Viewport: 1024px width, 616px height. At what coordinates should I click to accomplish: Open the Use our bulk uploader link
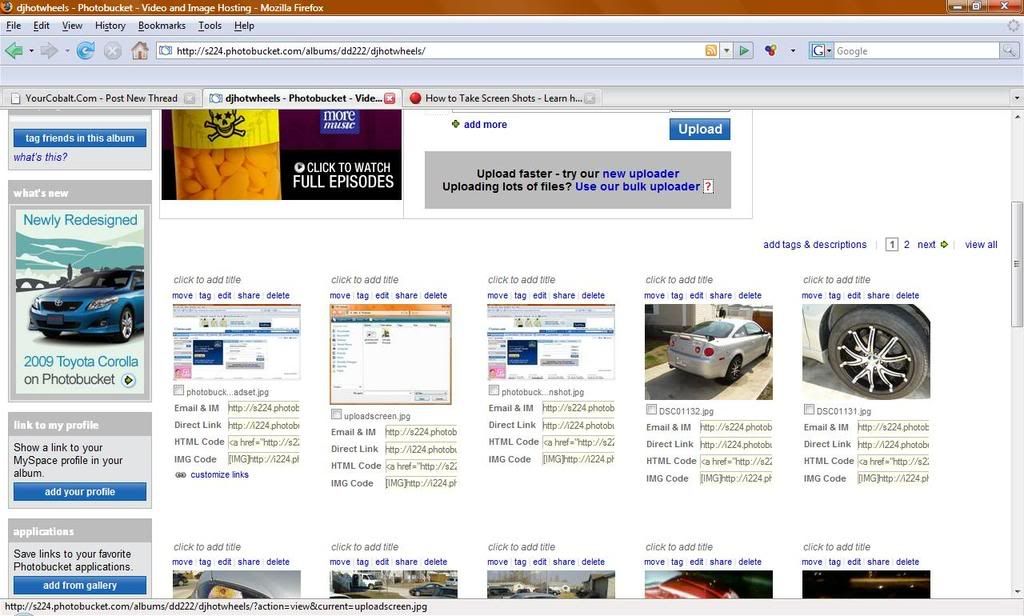637,187
